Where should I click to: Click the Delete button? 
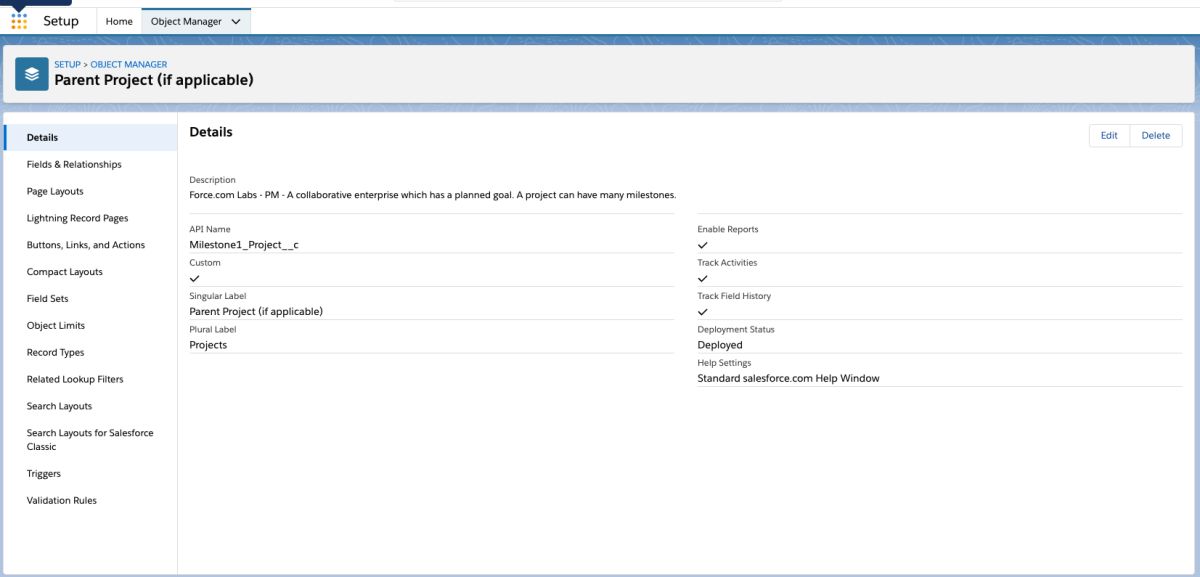coord(1156,136)
